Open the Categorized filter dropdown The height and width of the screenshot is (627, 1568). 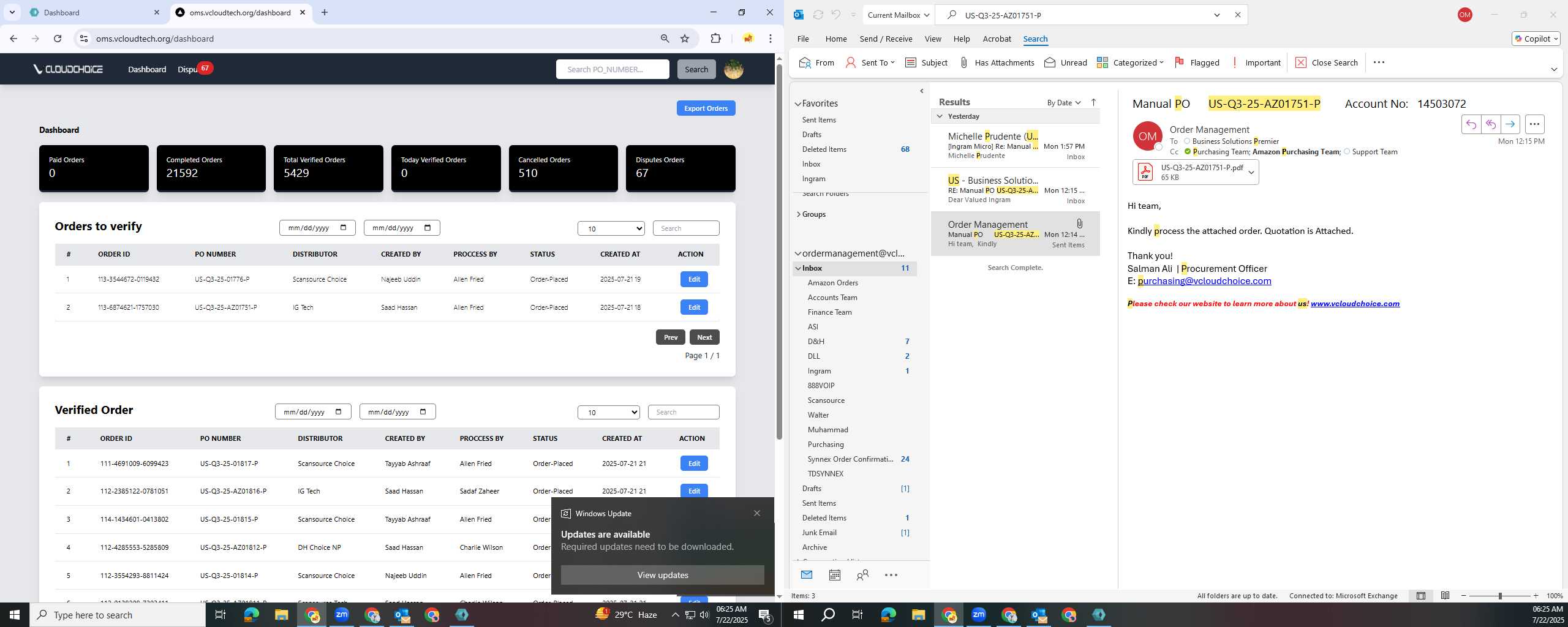[1130, 62]
